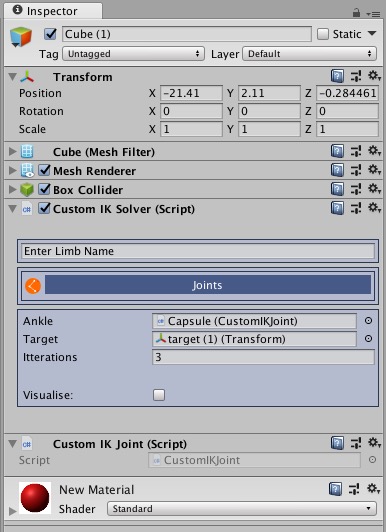
Task: Click the Rotation Z field
Action: pyautogui.click(x=347, y=111)
